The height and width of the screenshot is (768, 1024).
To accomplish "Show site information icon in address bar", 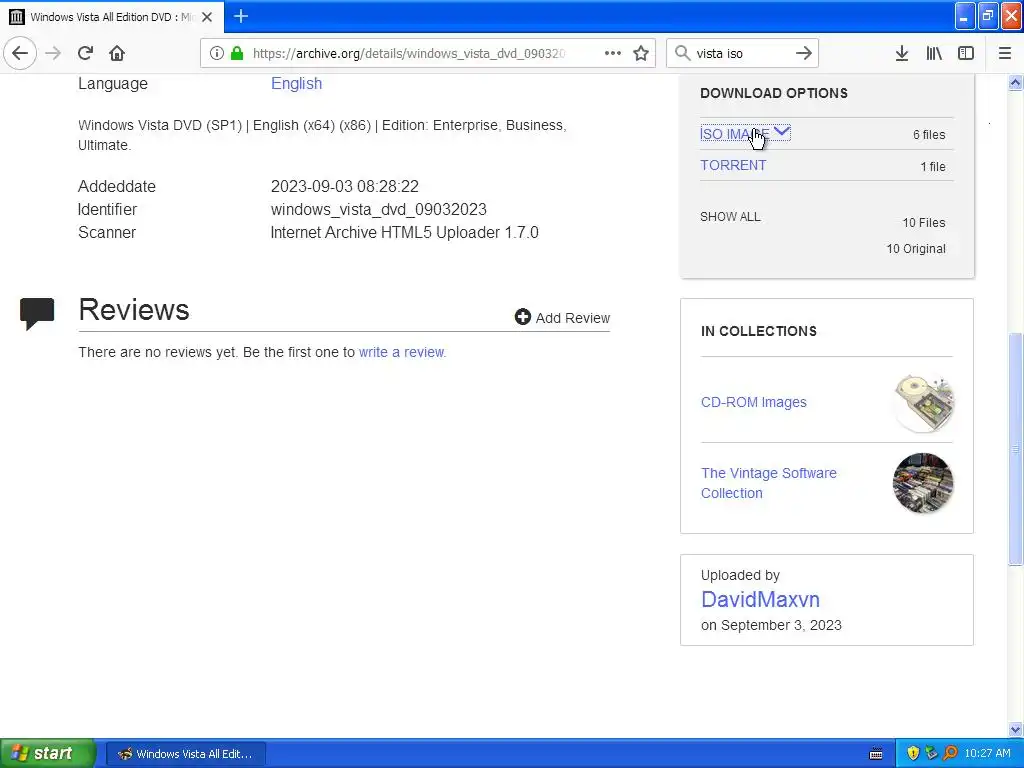I will pos(217,53).
